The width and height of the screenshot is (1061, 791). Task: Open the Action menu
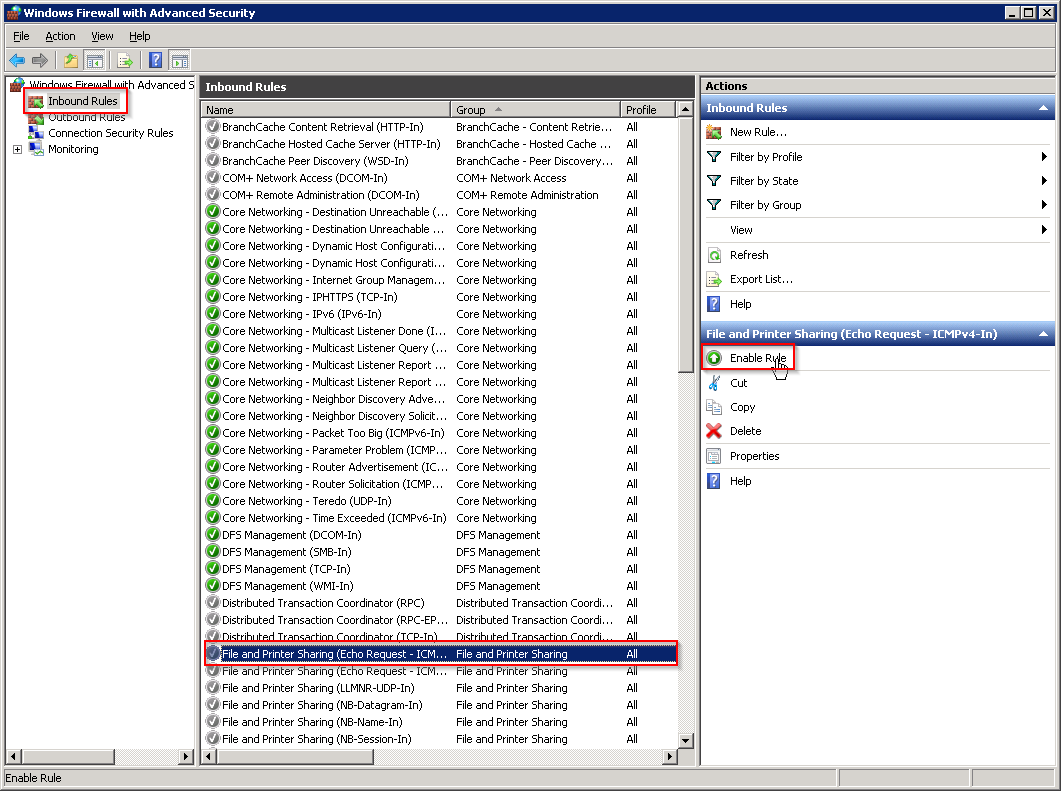pos(60,37)
